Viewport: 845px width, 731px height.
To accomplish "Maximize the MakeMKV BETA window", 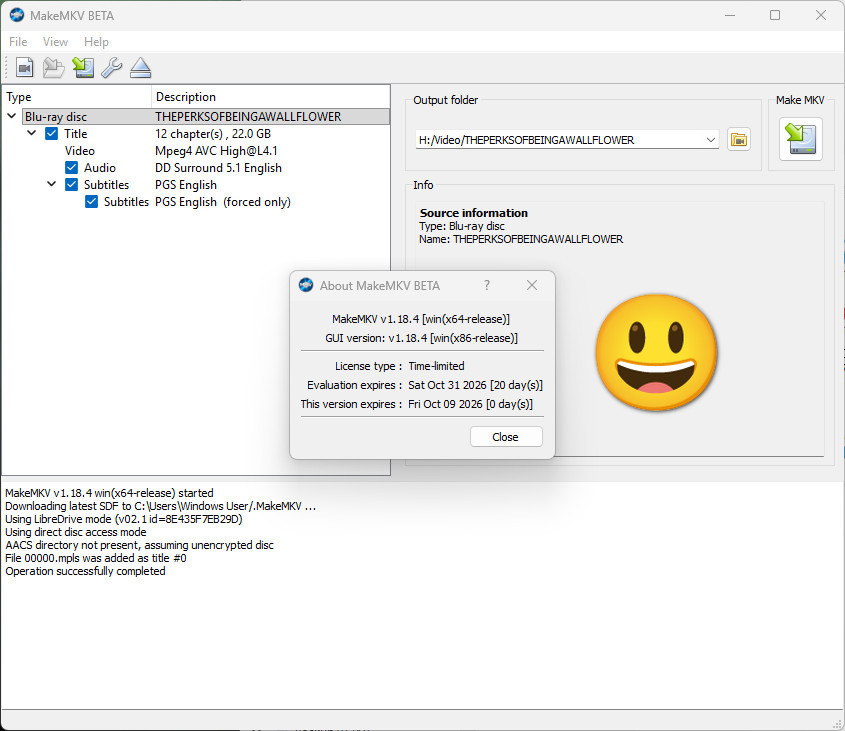I will tap(775, 15).
